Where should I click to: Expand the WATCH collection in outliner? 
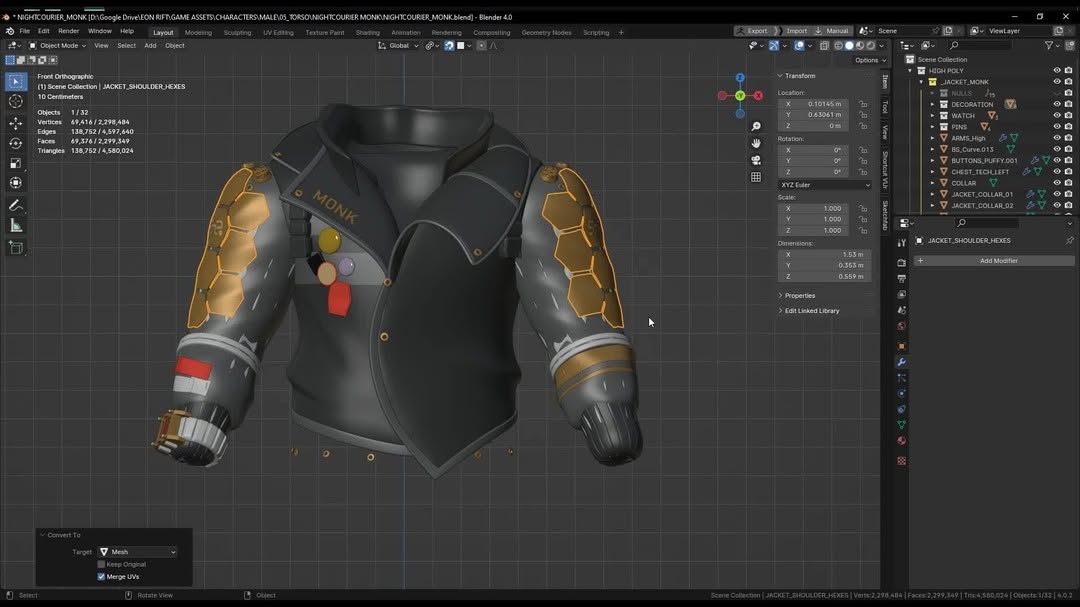coord(932,116)
